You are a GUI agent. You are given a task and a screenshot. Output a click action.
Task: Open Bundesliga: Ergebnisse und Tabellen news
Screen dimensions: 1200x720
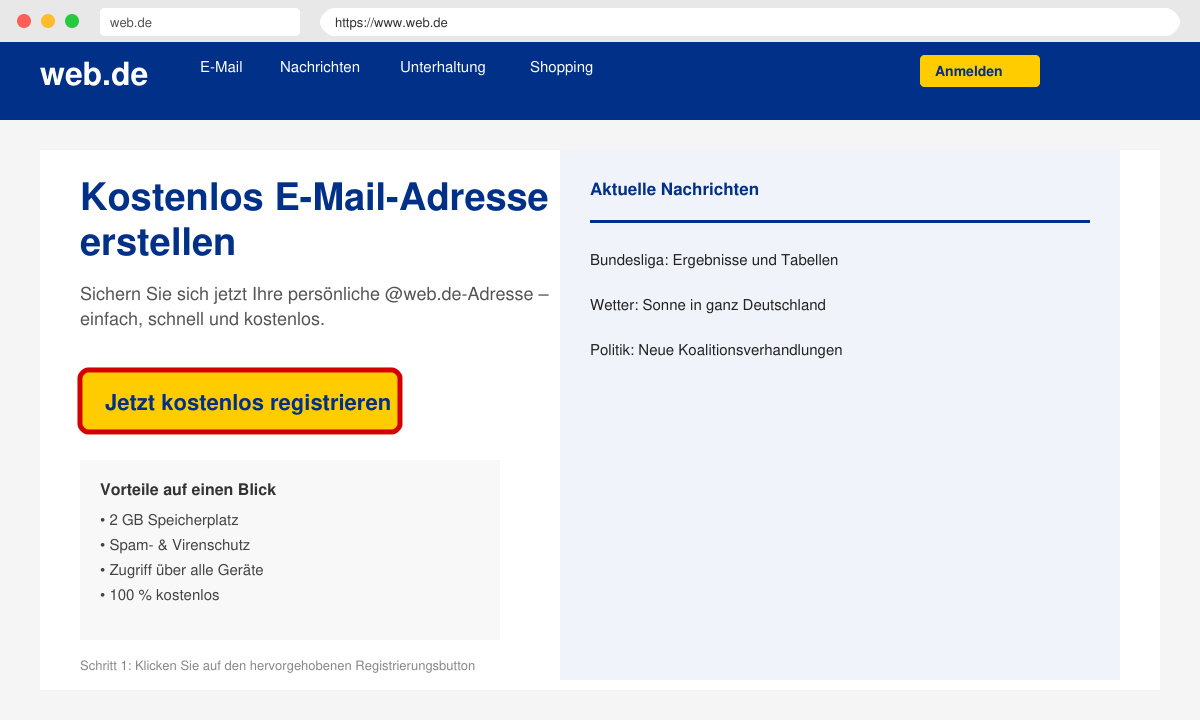(714, 260)
